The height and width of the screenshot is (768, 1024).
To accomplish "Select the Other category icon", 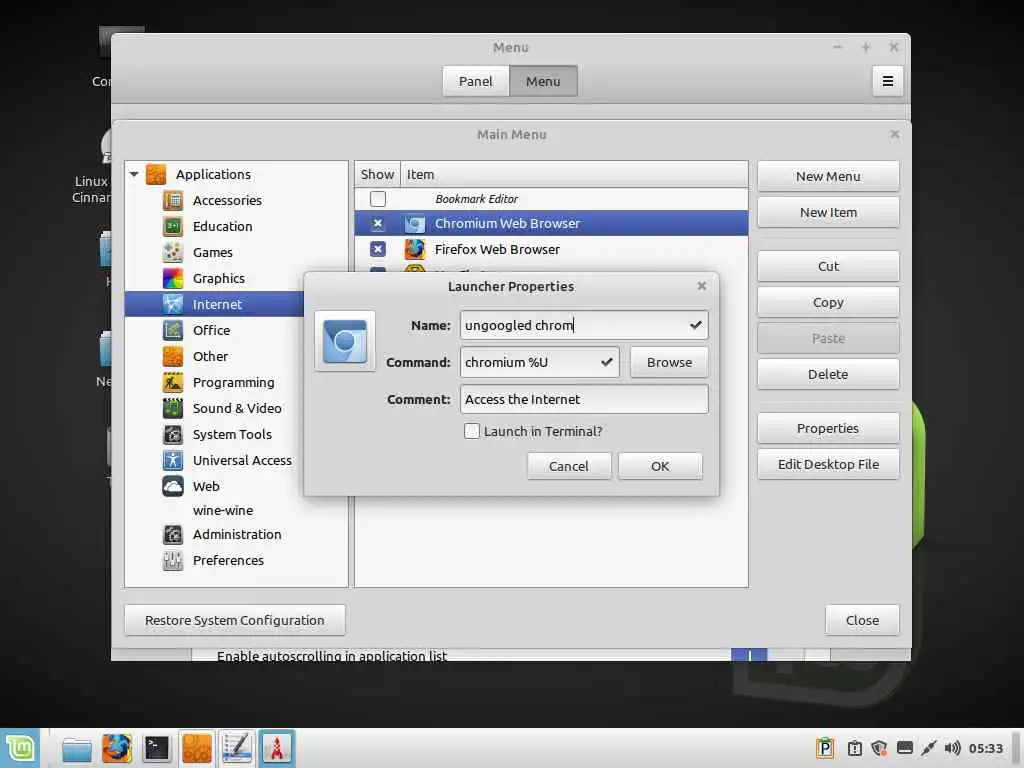I will tap(173, 357).
